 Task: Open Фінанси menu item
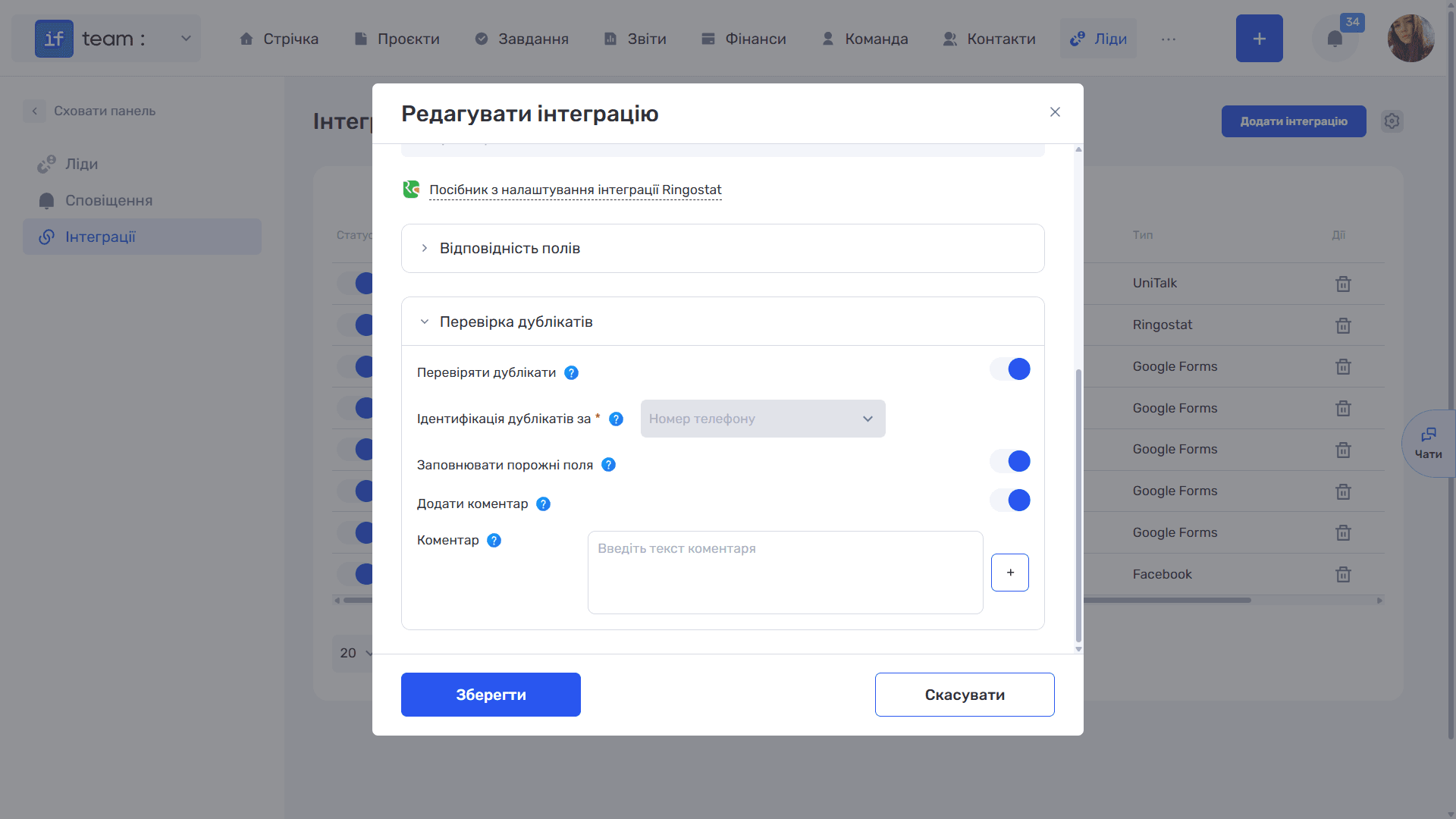pos(743,39)
